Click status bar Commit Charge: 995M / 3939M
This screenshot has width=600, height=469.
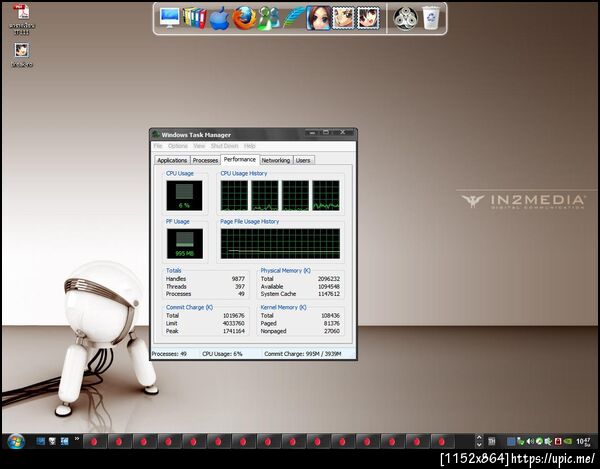click(303, 354)
